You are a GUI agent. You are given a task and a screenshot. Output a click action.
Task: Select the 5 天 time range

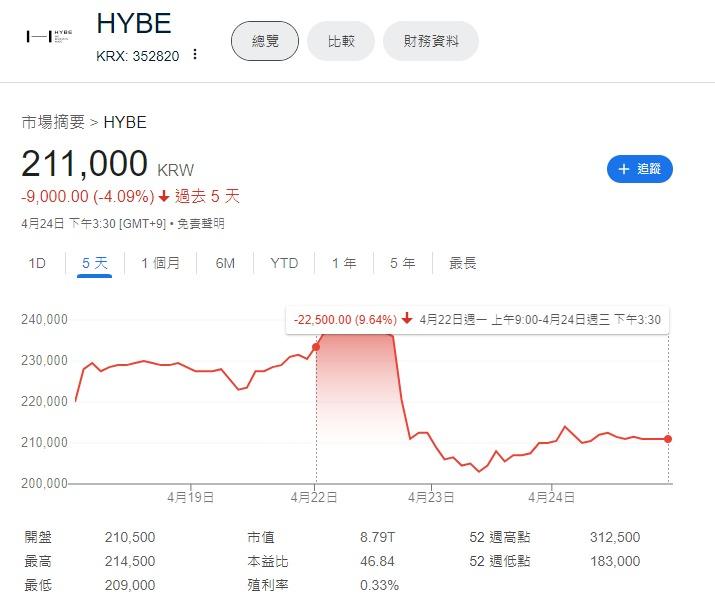tap(94, 263)
